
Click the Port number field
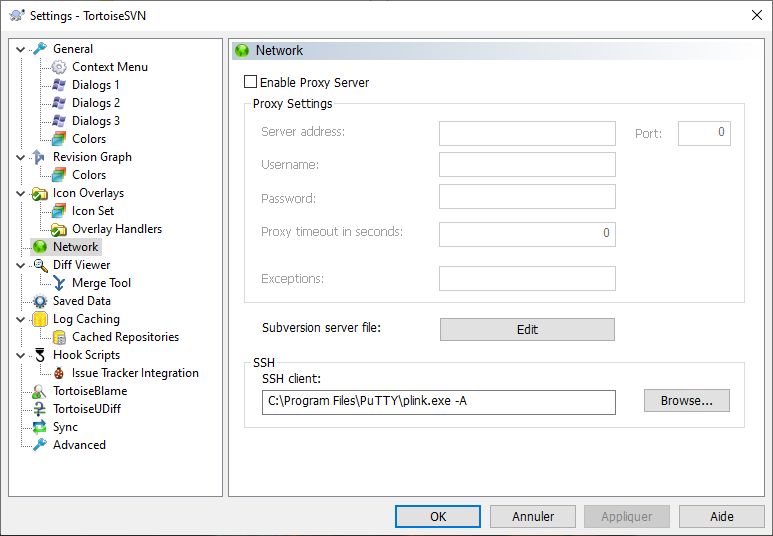tap(704, 133)
